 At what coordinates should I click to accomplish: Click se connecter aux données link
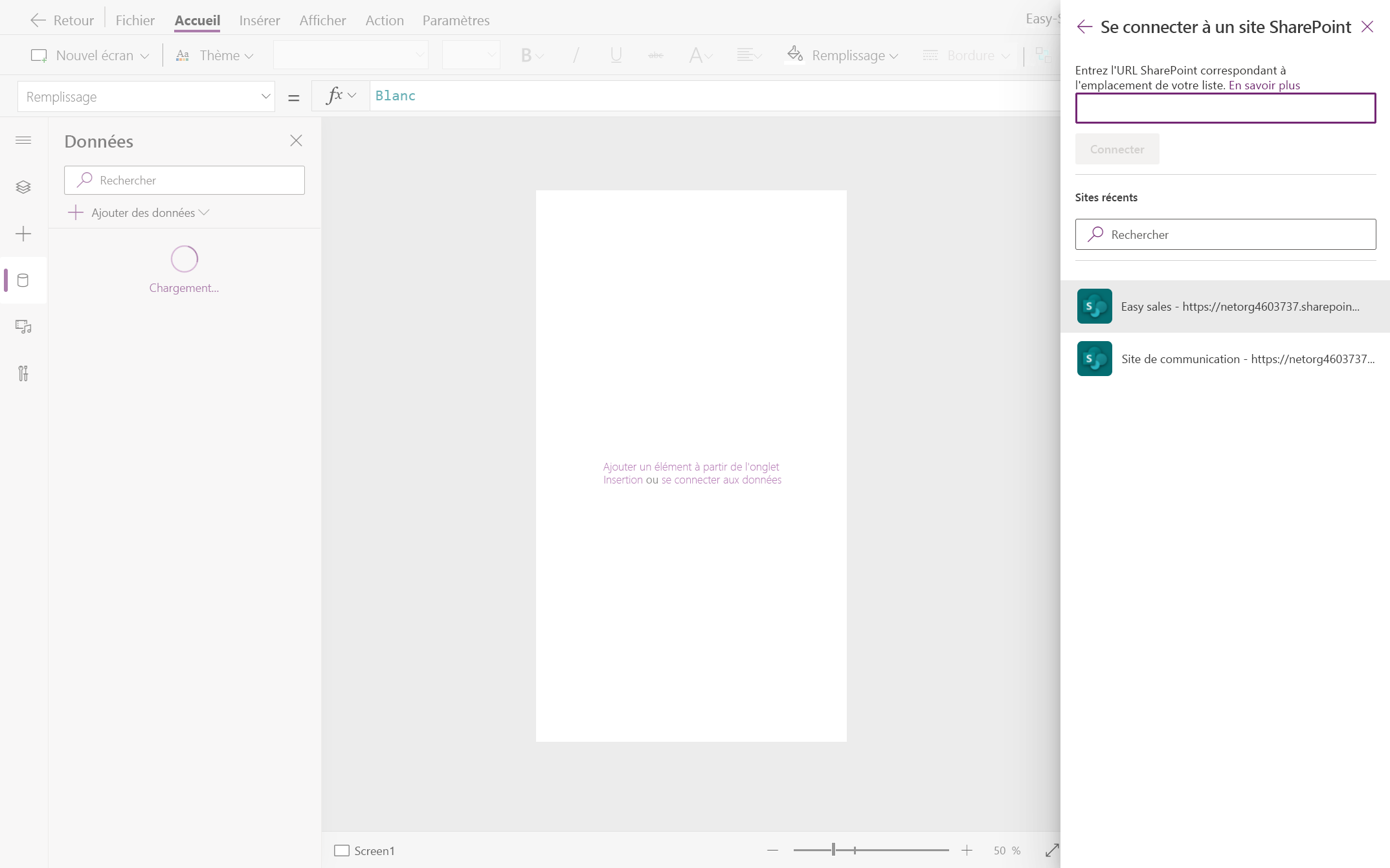(x=721, y=480)
